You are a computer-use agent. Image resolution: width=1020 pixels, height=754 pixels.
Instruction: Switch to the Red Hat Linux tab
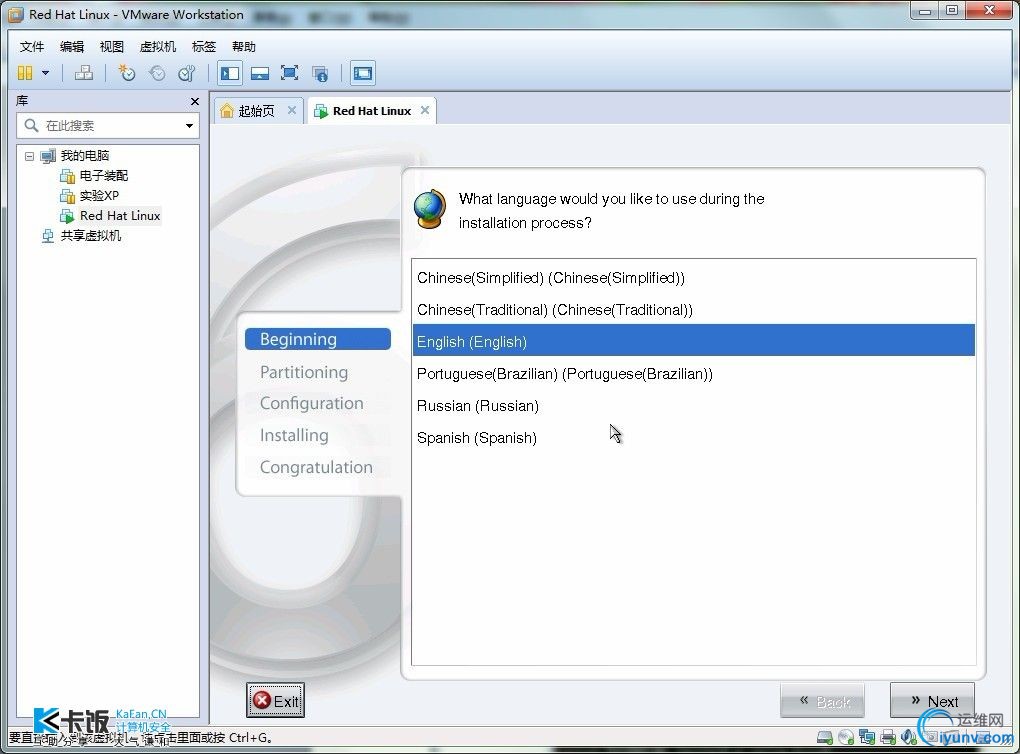(371, 111)
